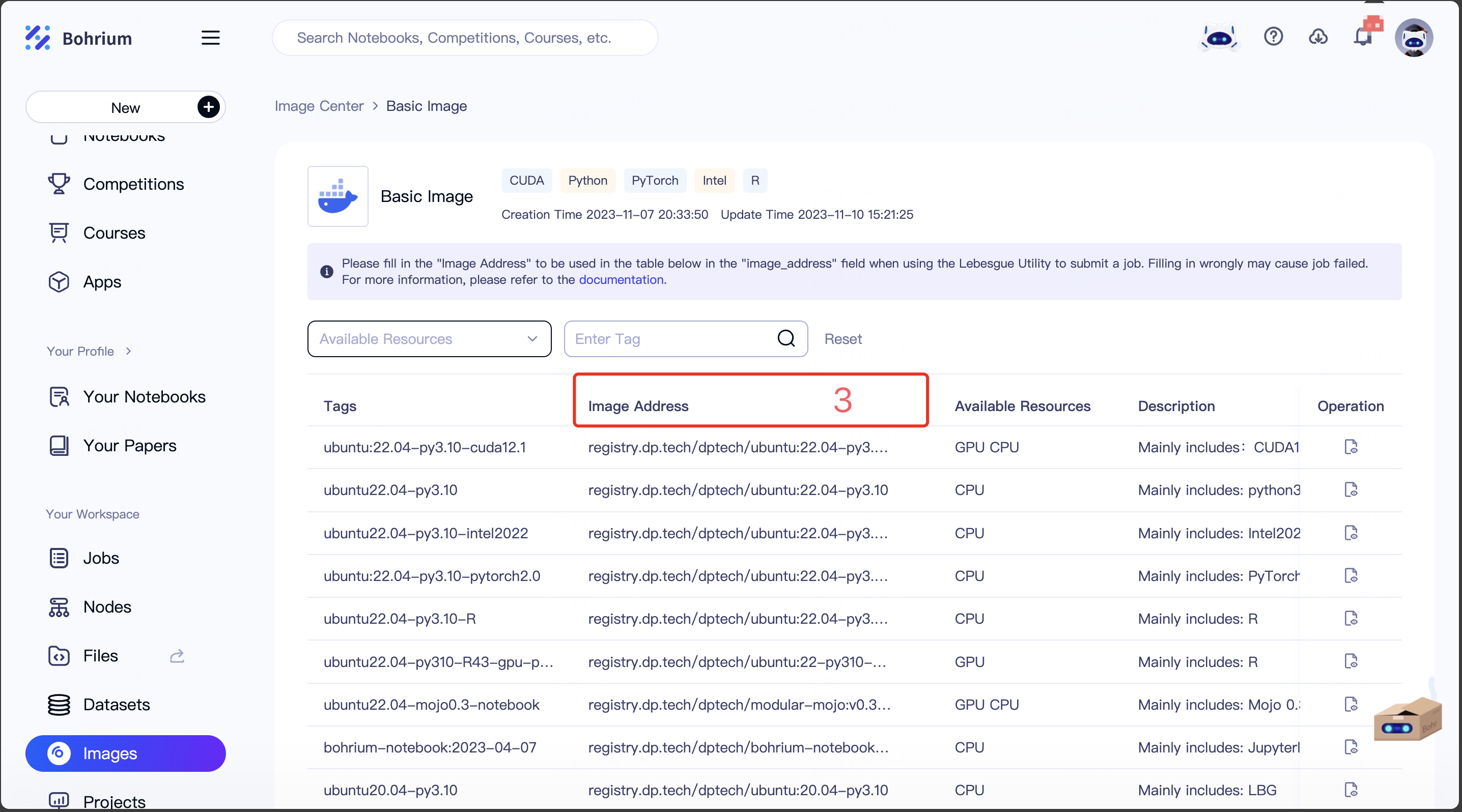Click the Reset filter button
Viewport: 1462px width, 812px height.
coord(843,338)
